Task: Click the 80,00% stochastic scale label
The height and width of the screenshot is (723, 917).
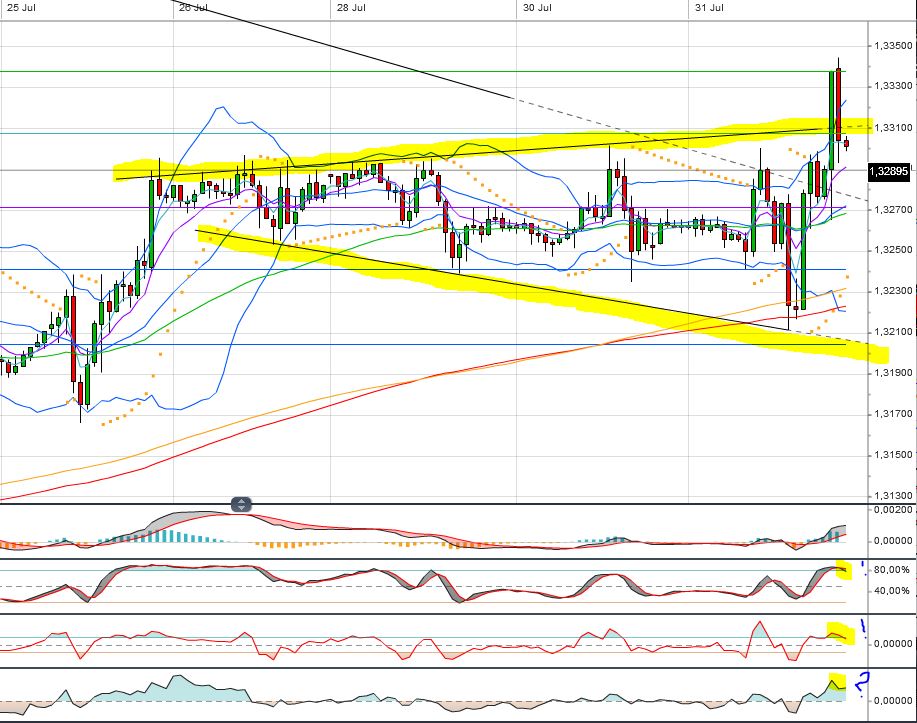Action: 892,570
